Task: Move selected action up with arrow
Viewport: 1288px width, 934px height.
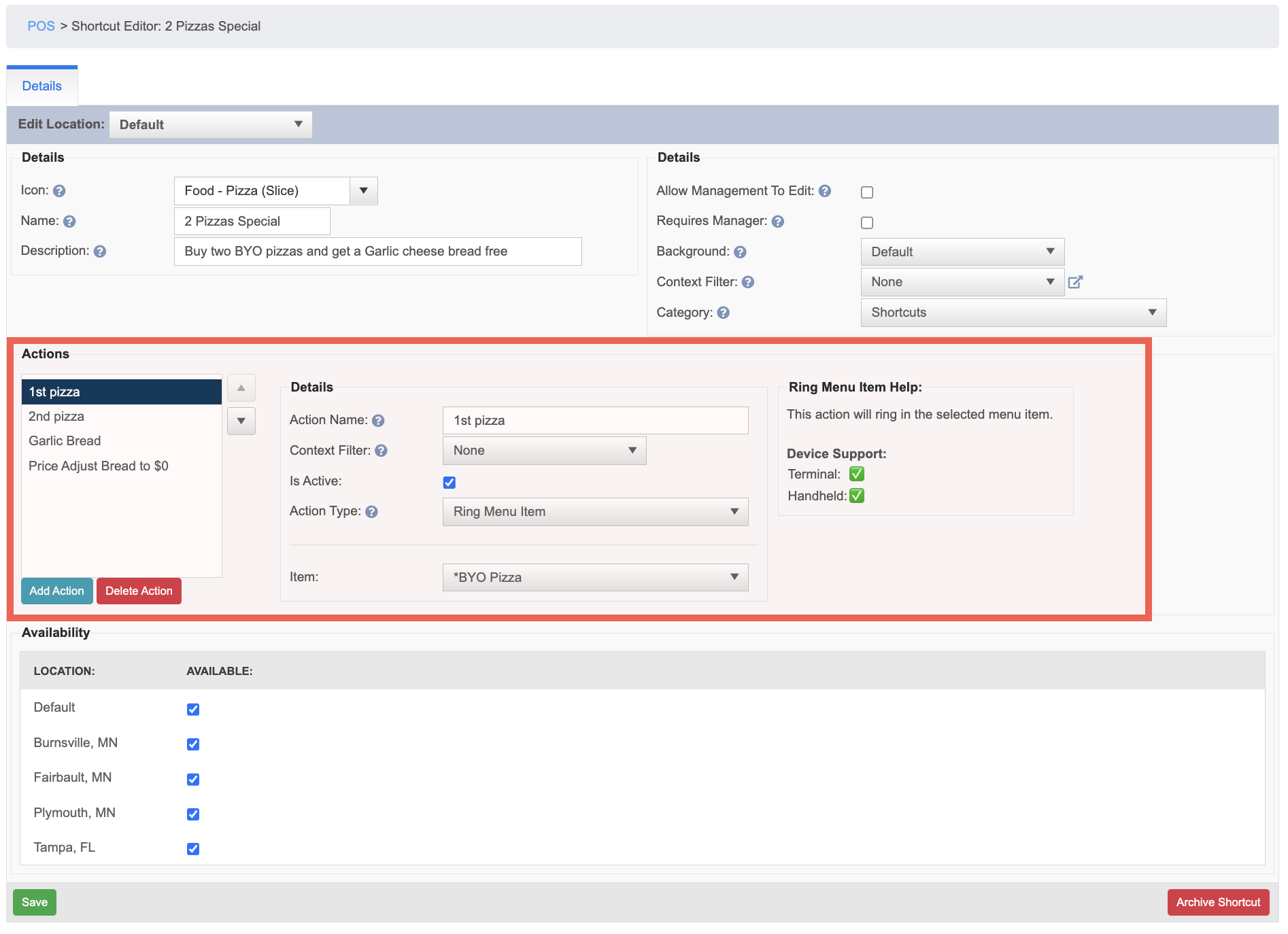Action: point(241,388)
